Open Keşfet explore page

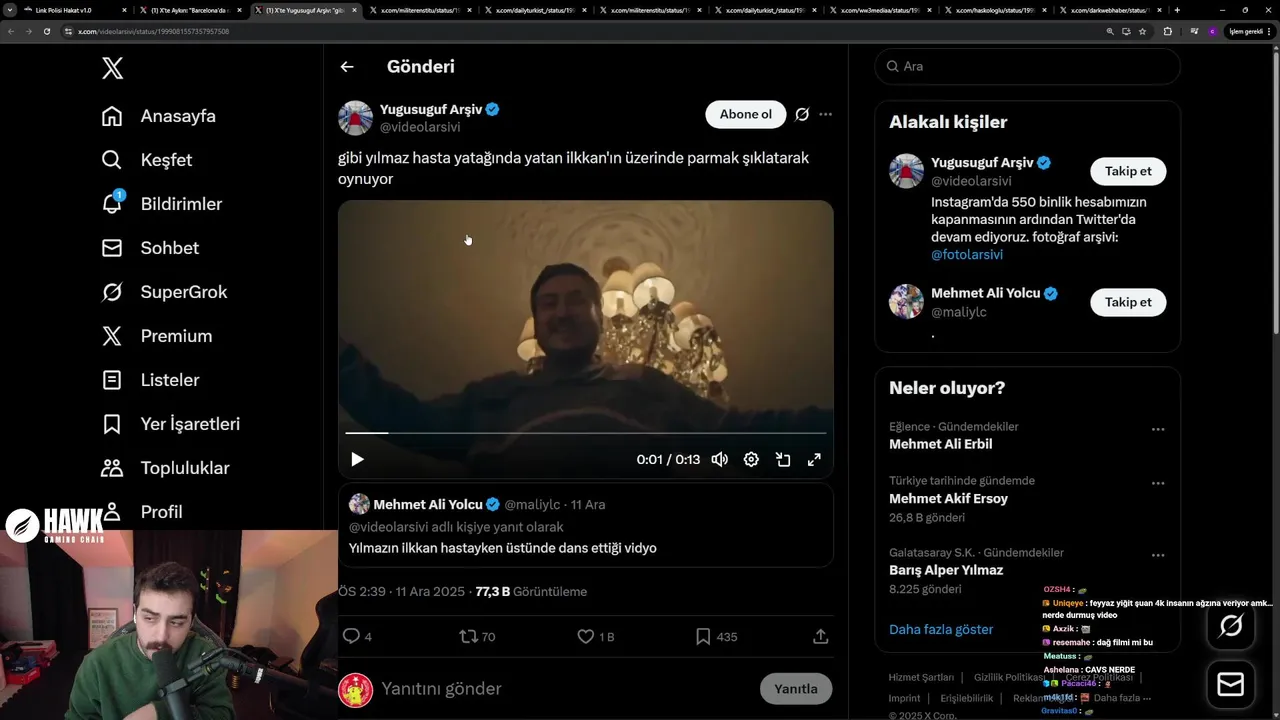coord(147,160)
